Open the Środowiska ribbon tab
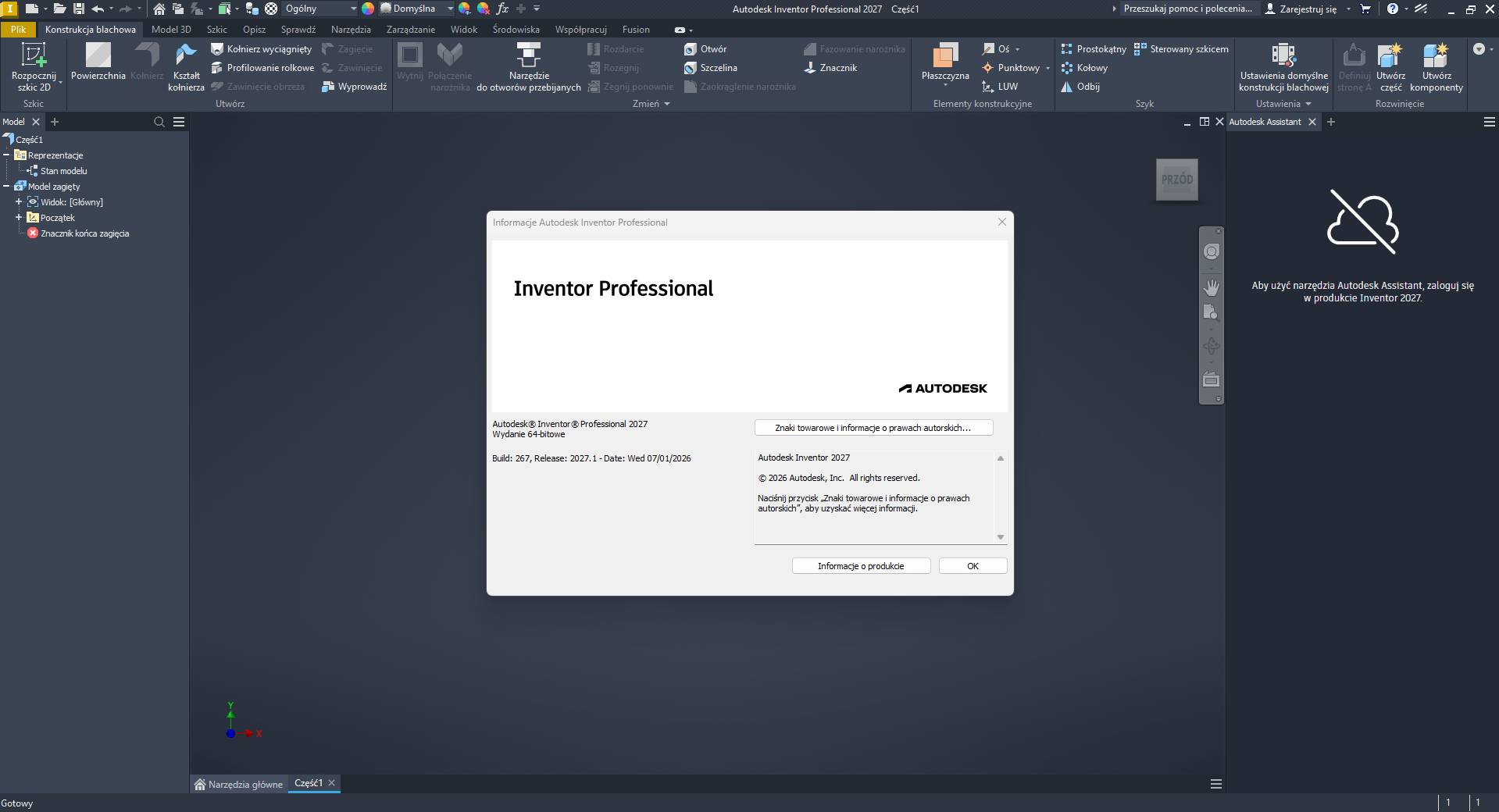This screenshot has width=1499, height=812. click(516, 30)
